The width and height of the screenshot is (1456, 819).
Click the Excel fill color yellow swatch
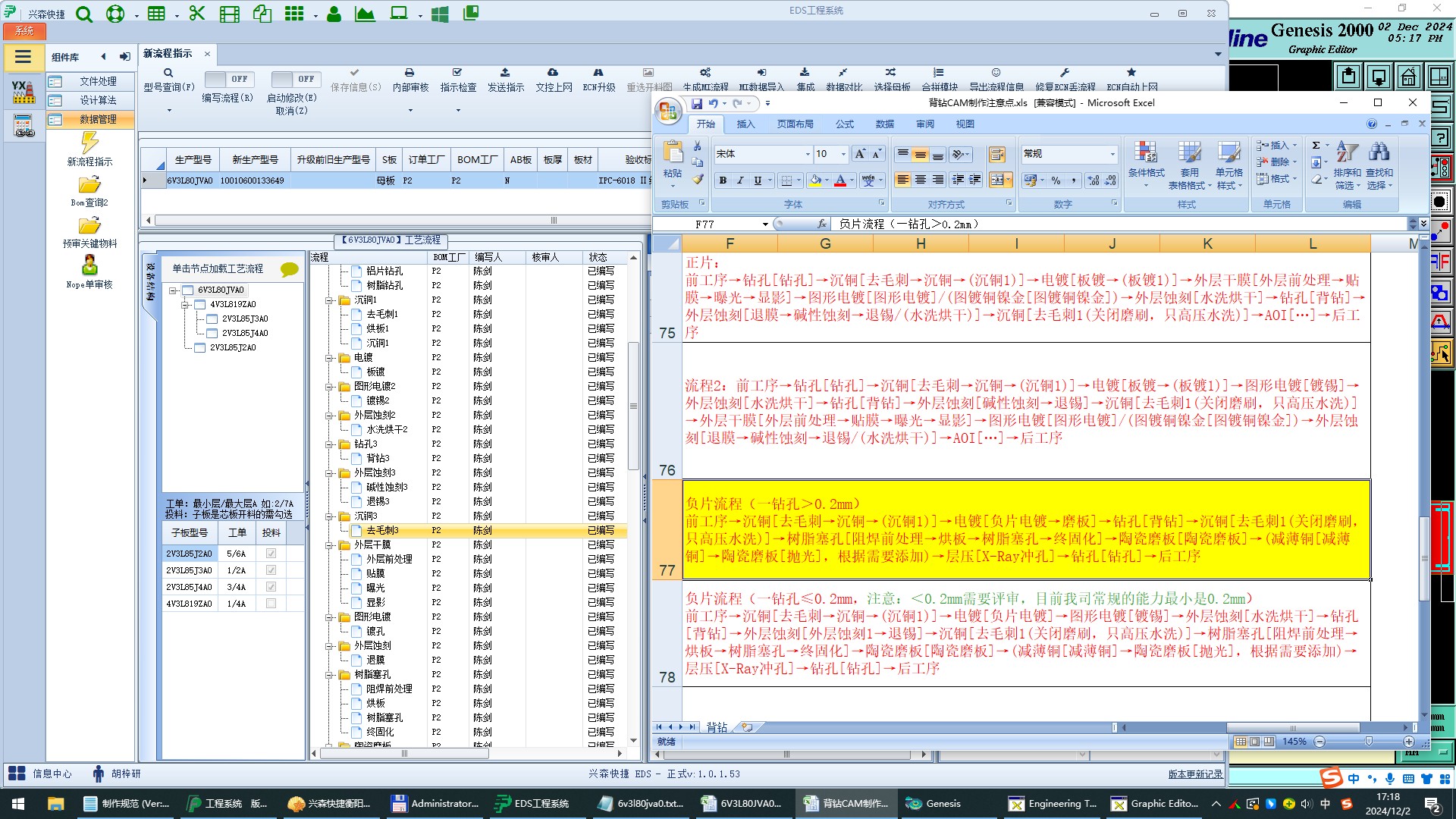[815, 180]
